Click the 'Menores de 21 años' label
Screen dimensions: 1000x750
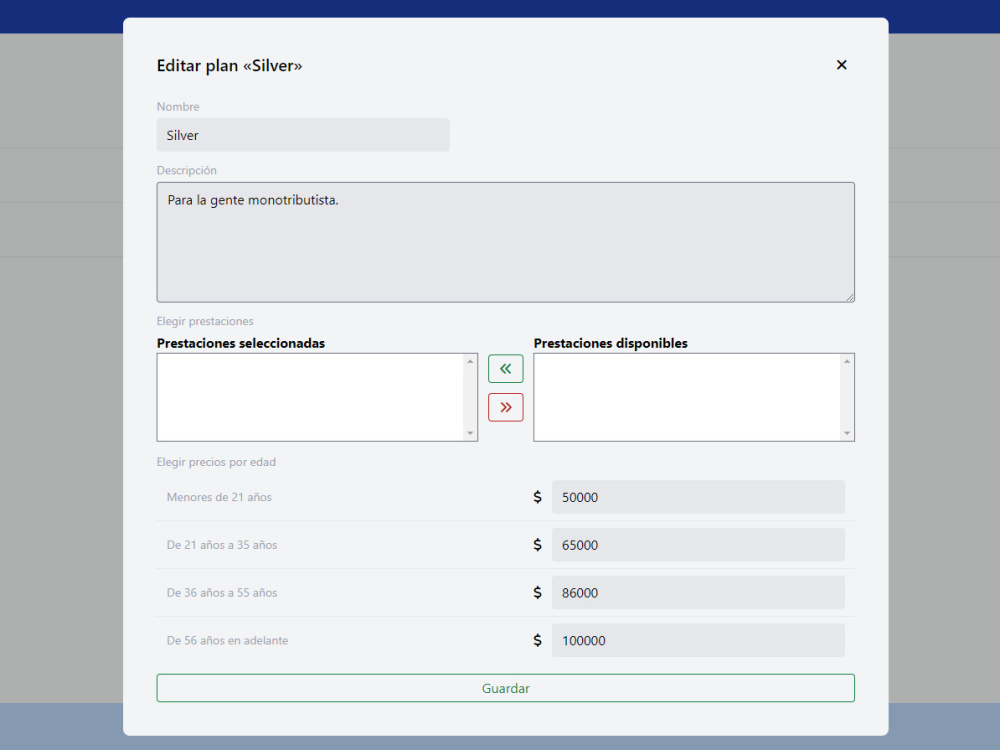(219, 497)
